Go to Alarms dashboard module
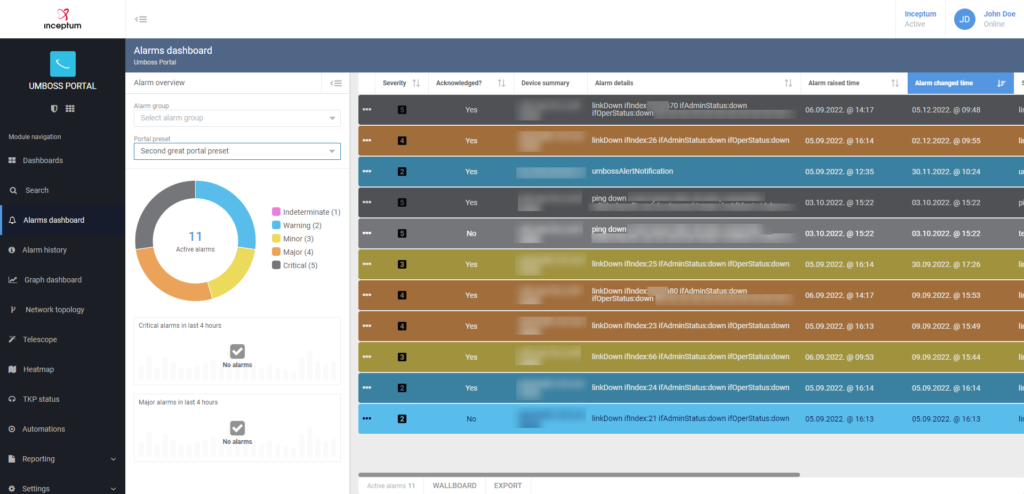The image size is (1024, 494). pyautogui.click(x=63, y=220)
